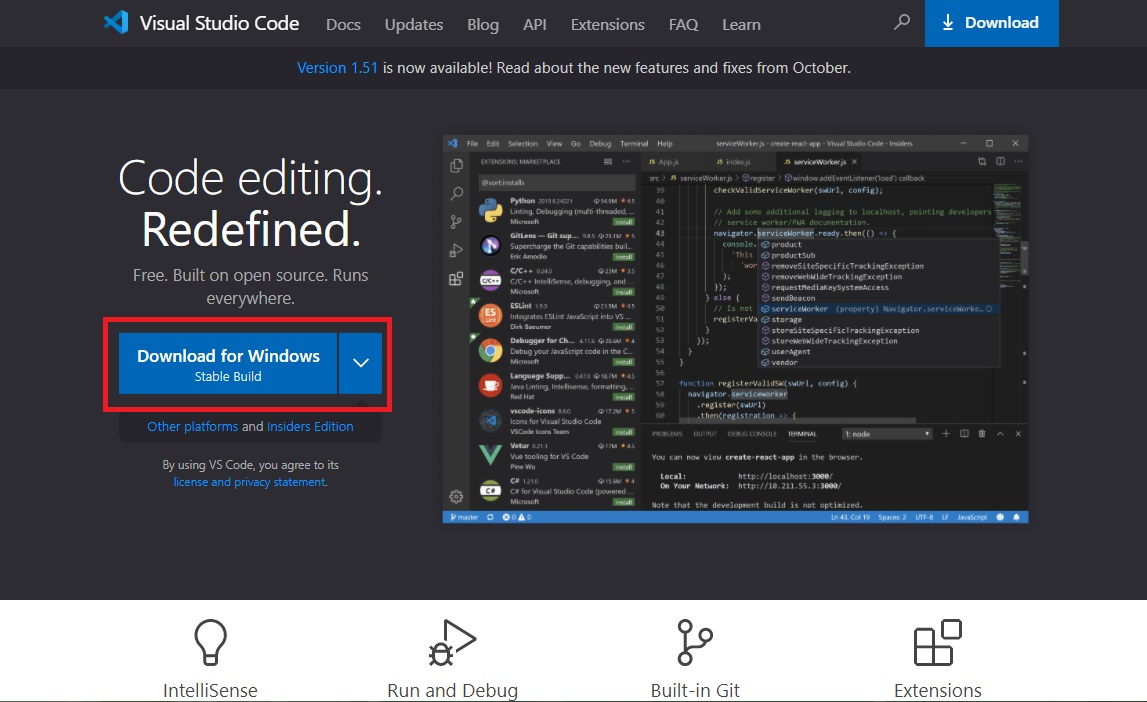Switch to DEBUG CONSOLE tab in editor panel
1147x702 pixels.
click(752, 434)
